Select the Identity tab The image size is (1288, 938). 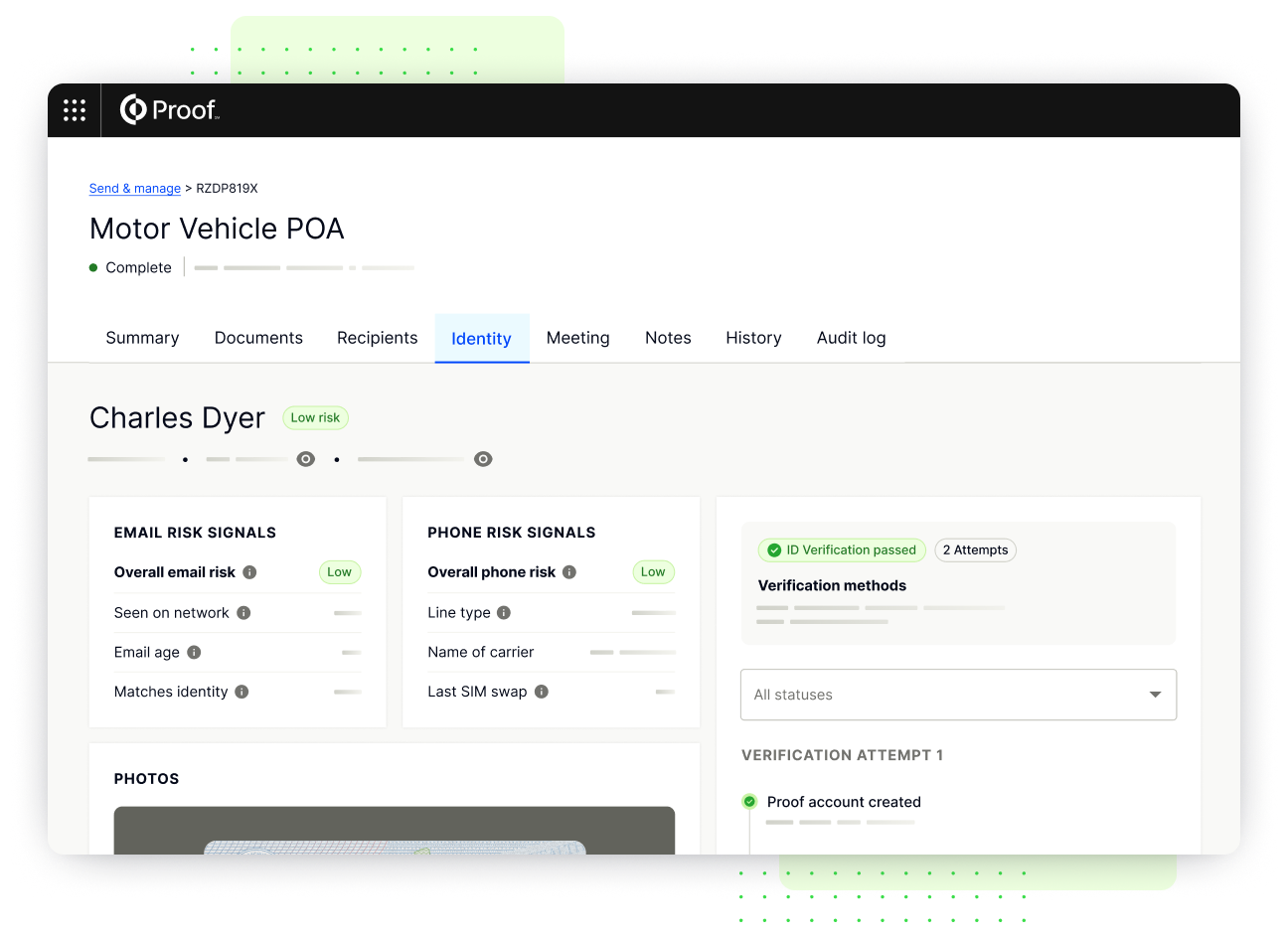tap(481, 339)
